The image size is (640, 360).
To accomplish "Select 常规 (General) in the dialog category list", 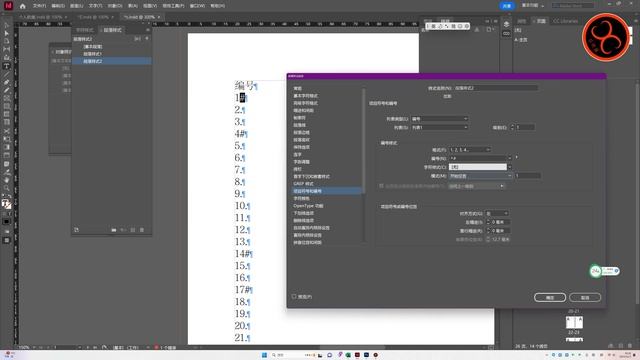I will tap(298, 89).
